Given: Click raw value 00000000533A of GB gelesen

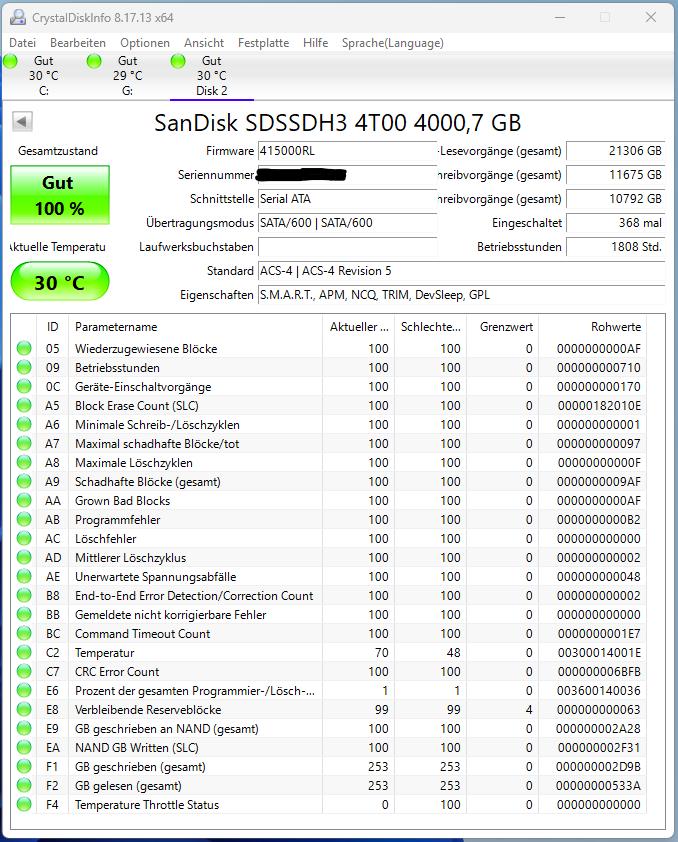Looking at the screenshot, I should tap(599, 786).
